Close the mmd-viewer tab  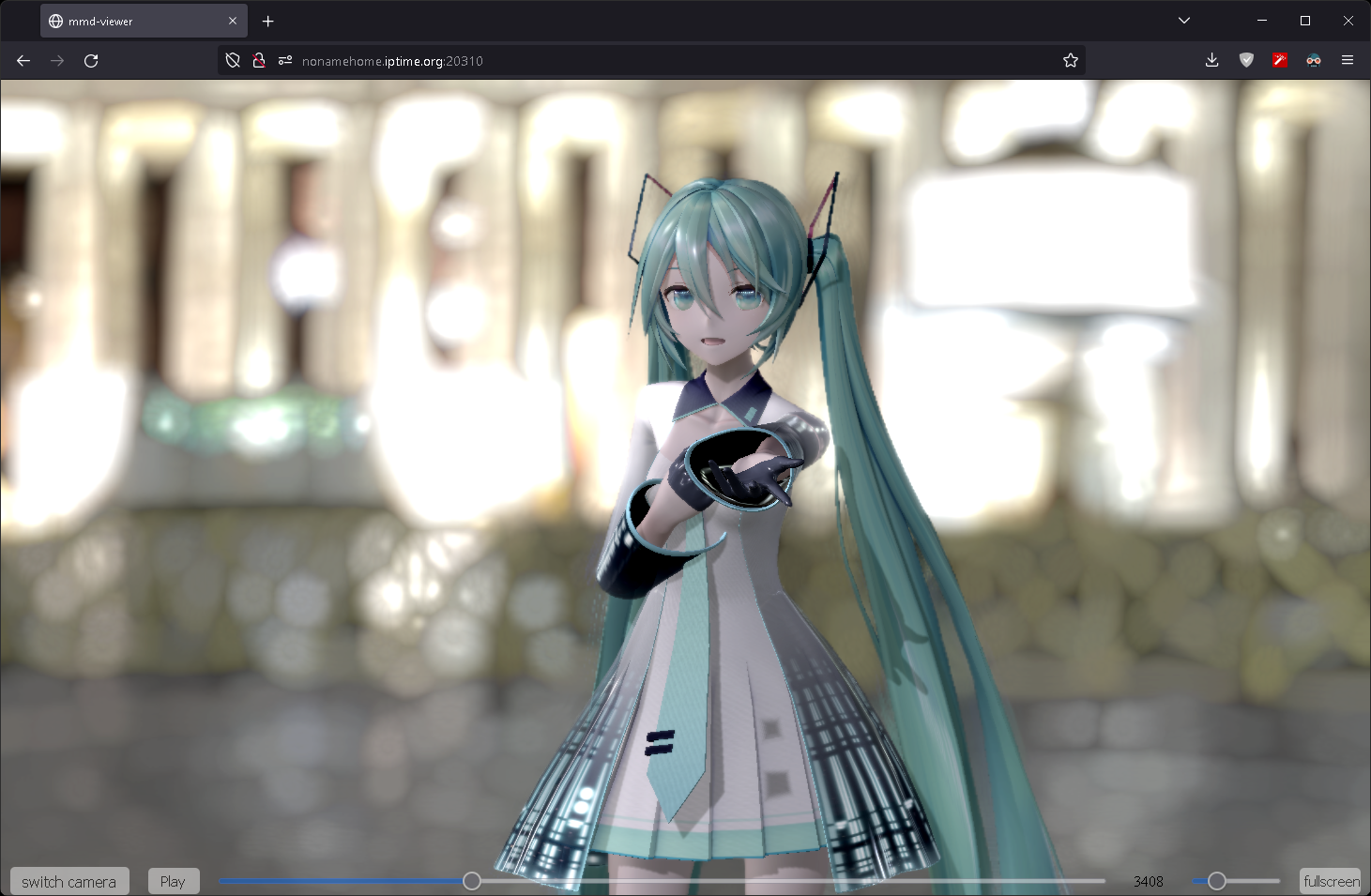pos(233,21)
